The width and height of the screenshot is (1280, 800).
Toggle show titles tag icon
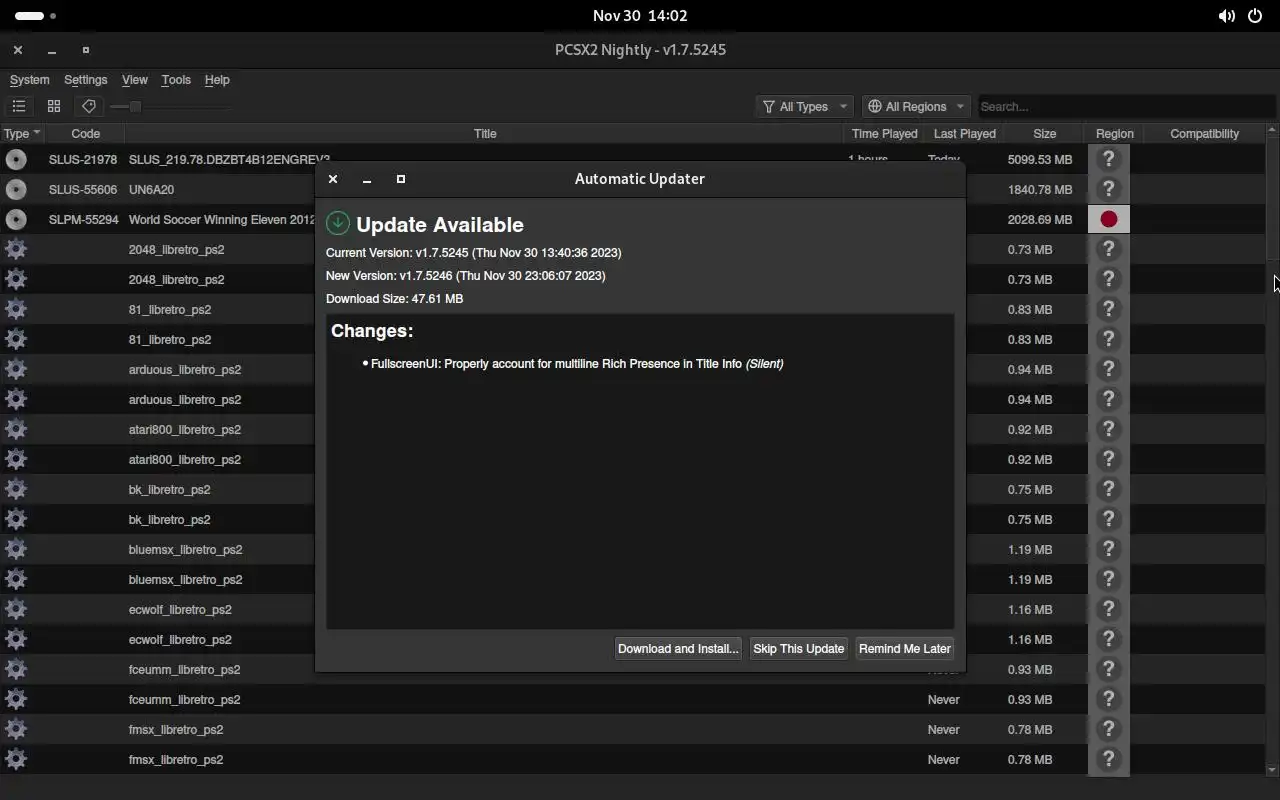point(89,106)
